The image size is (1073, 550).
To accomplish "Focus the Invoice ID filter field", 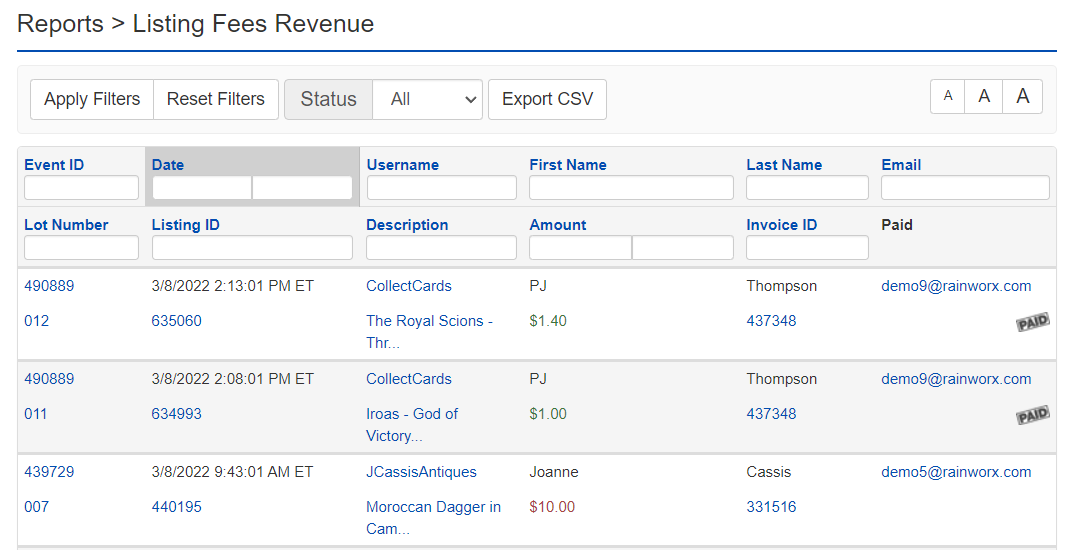I will coord(807,248).
